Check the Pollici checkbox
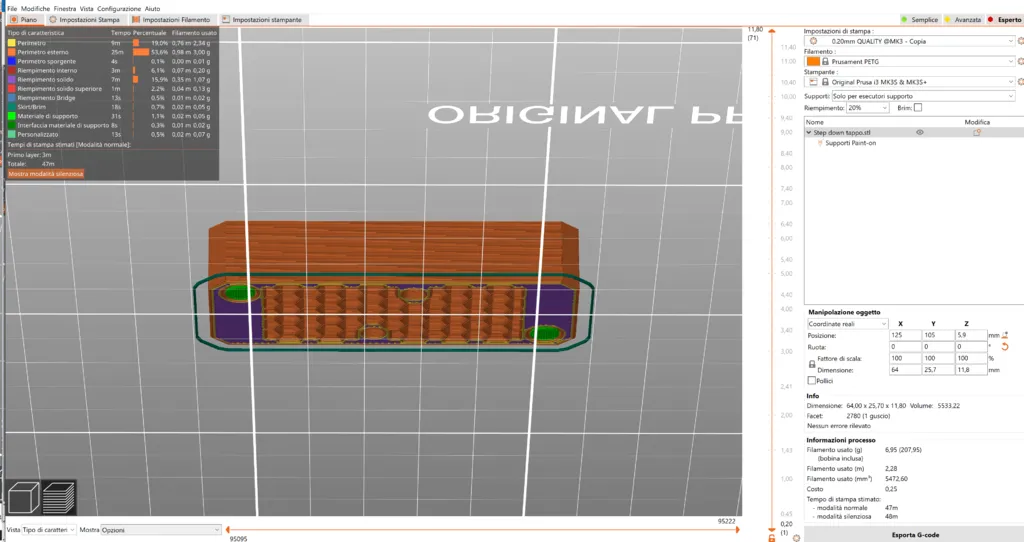The height and width of the screenshot is (542, 1024). (812, 380)
